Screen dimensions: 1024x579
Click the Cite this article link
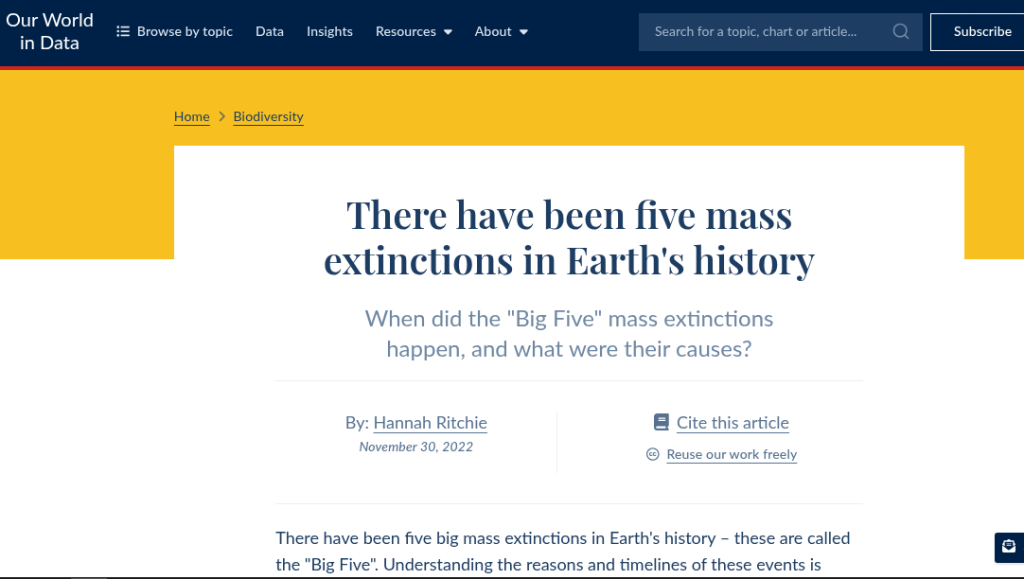click(x=733, y=423)
